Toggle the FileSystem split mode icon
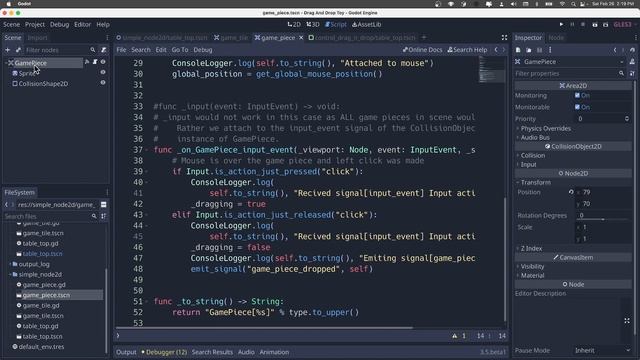The width and height of the screenshot is (640, 360). point(104,204)
